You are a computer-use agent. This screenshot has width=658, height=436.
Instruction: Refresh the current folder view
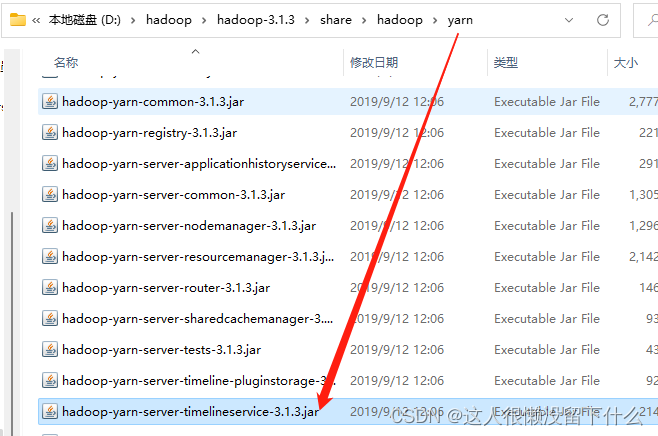point(603,20)
